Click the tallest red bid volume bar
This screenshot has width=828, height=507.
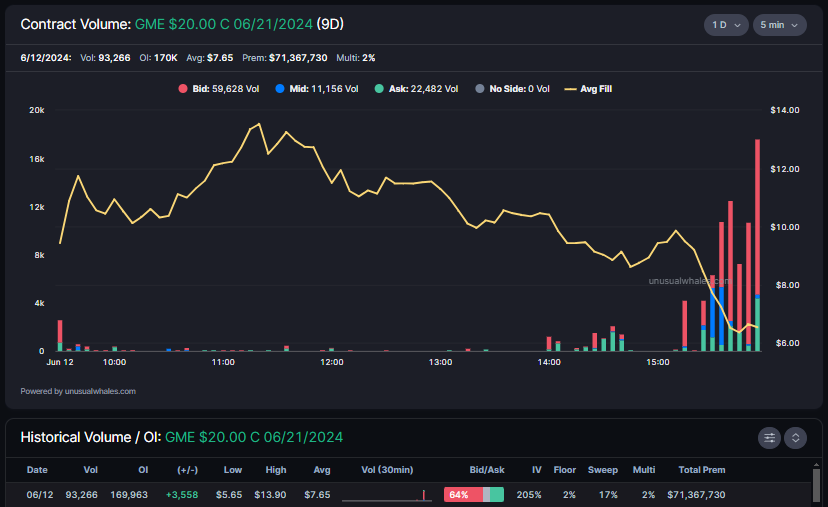click(757, 217)
